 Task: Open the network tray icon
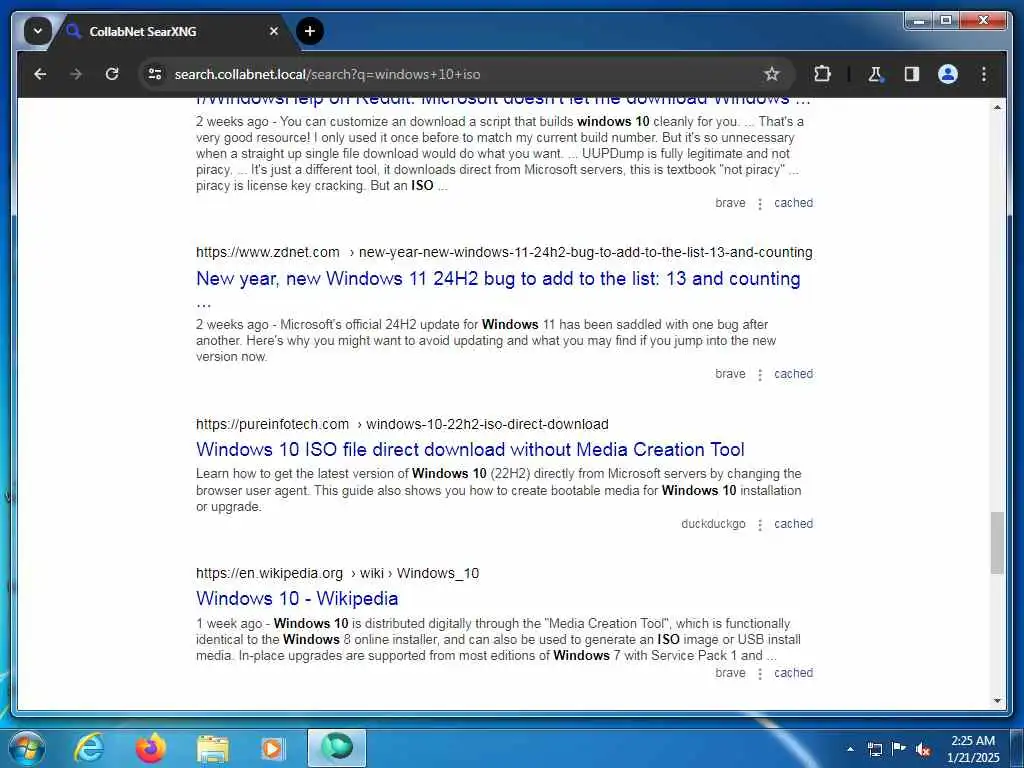point(875,749)
